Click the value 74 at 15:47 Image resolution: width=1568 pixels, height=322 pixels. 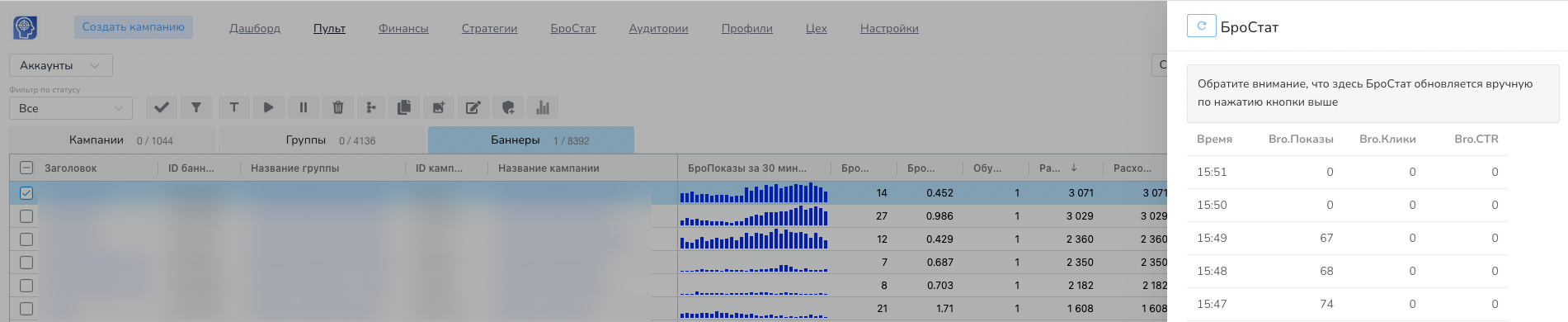(x=1326, y=304)
